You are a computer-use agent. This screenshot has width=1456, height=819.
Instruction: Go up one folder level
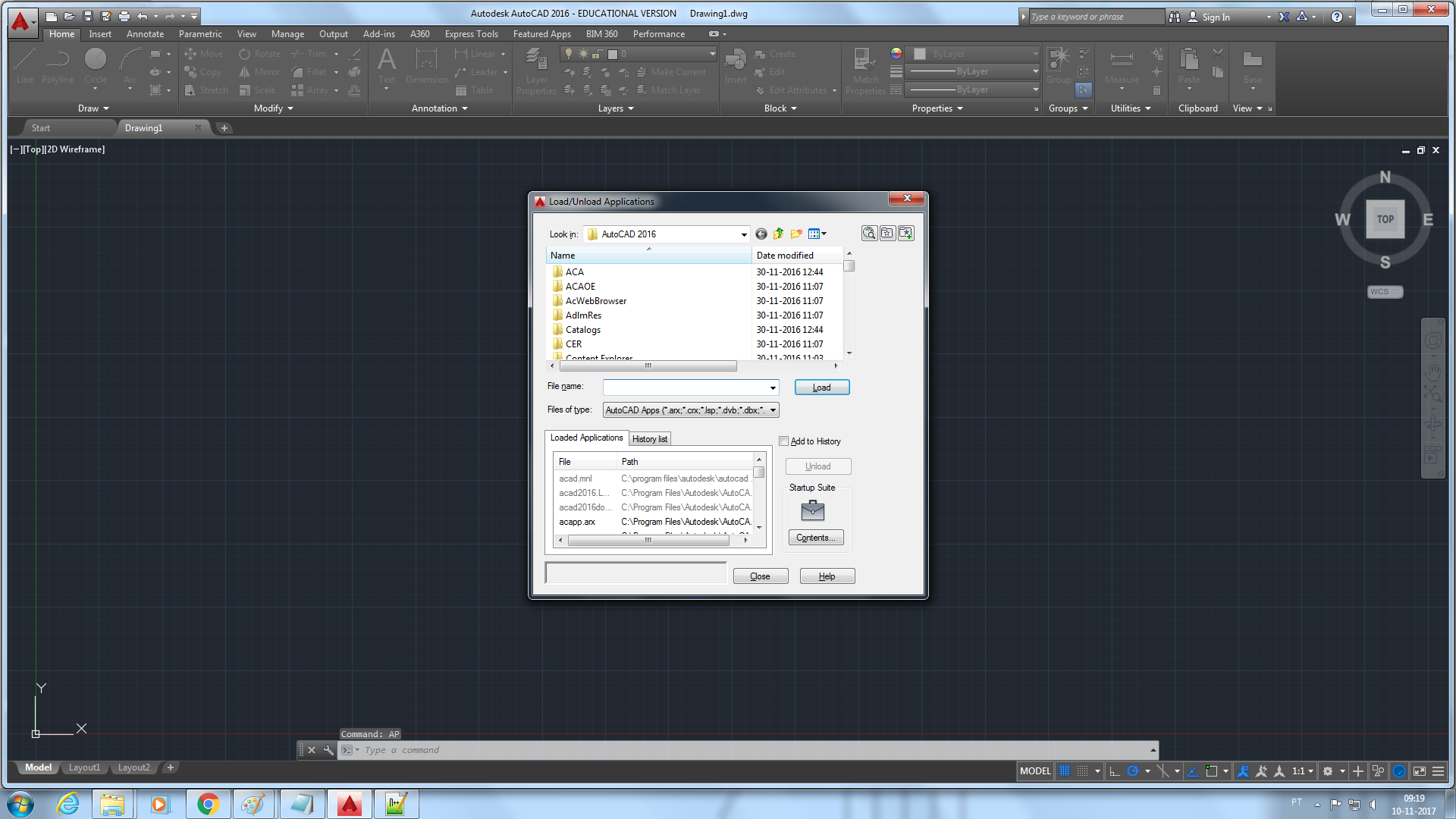pos(778,234)
